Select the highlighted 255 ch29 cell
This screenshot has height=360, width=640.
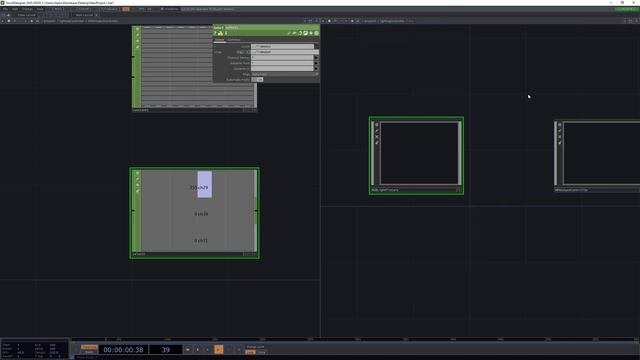click(204, 184)
